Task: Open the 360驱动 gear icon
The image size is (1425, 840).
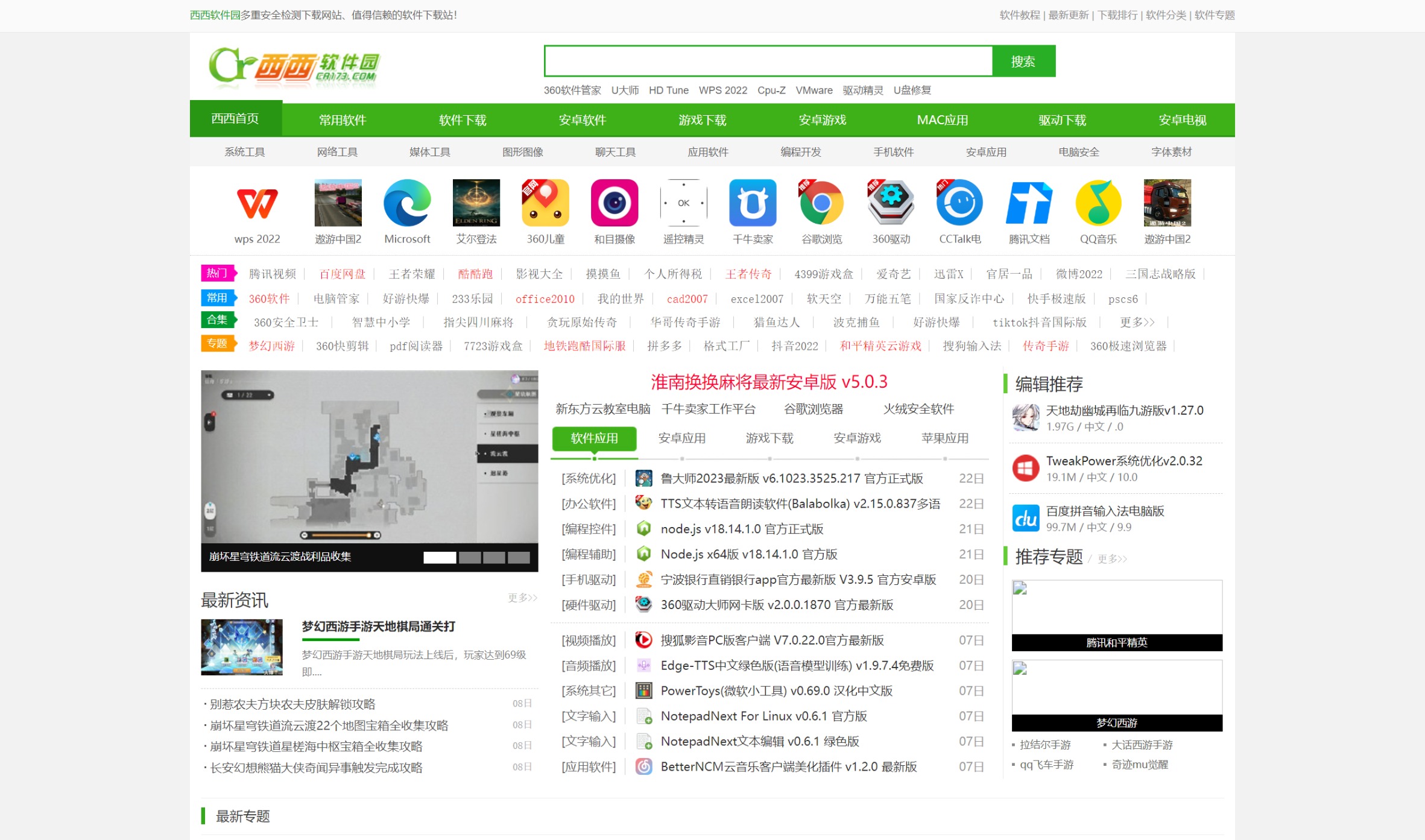Action: pyautogui.click(x=891, y=203)
